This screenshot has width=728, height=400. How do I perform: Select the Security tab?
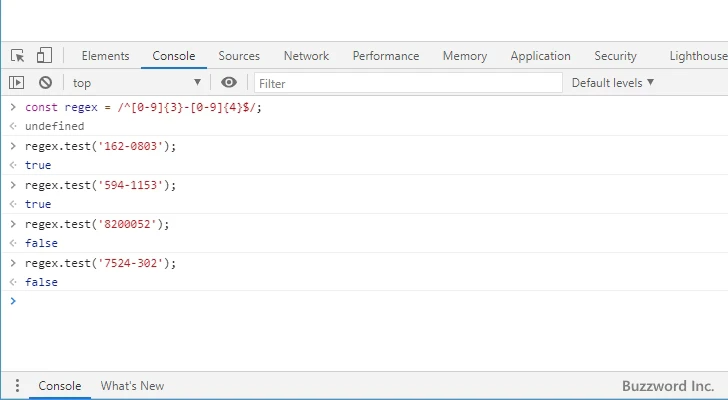[x=615, y=56]
